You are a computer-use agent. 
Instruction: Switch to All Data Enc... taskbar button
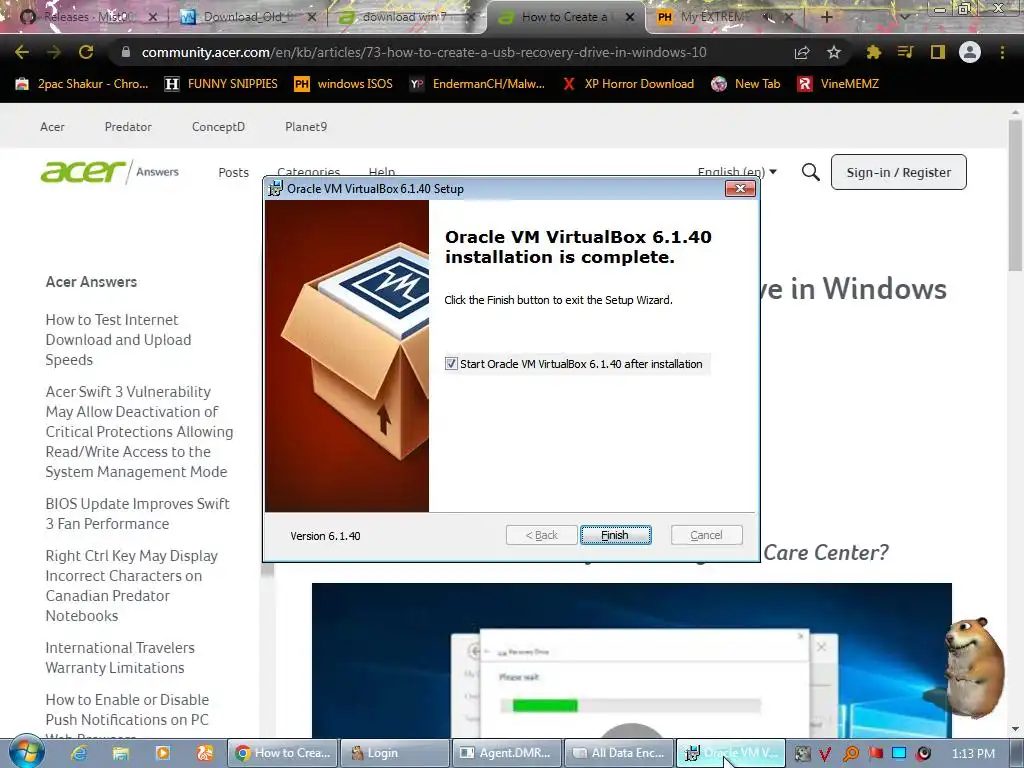(619, 753)
